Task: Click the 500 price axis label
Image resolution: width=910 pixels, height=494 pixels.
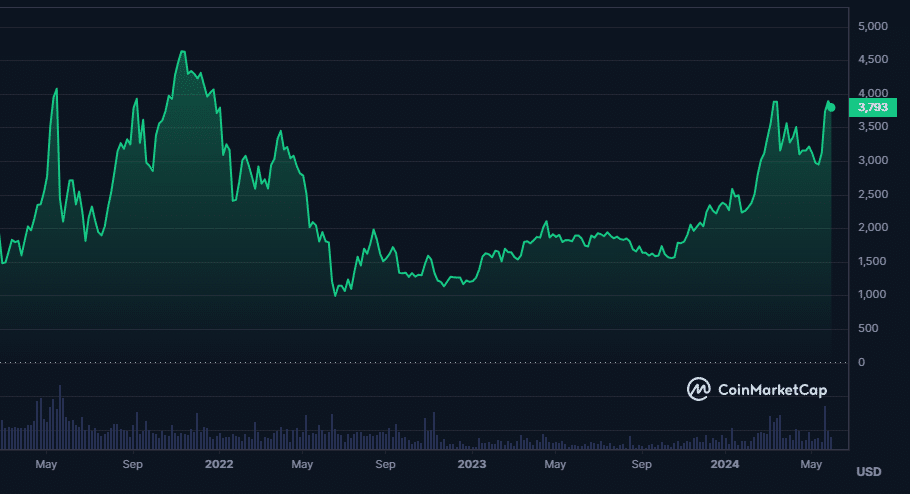Action: (870, 329)
